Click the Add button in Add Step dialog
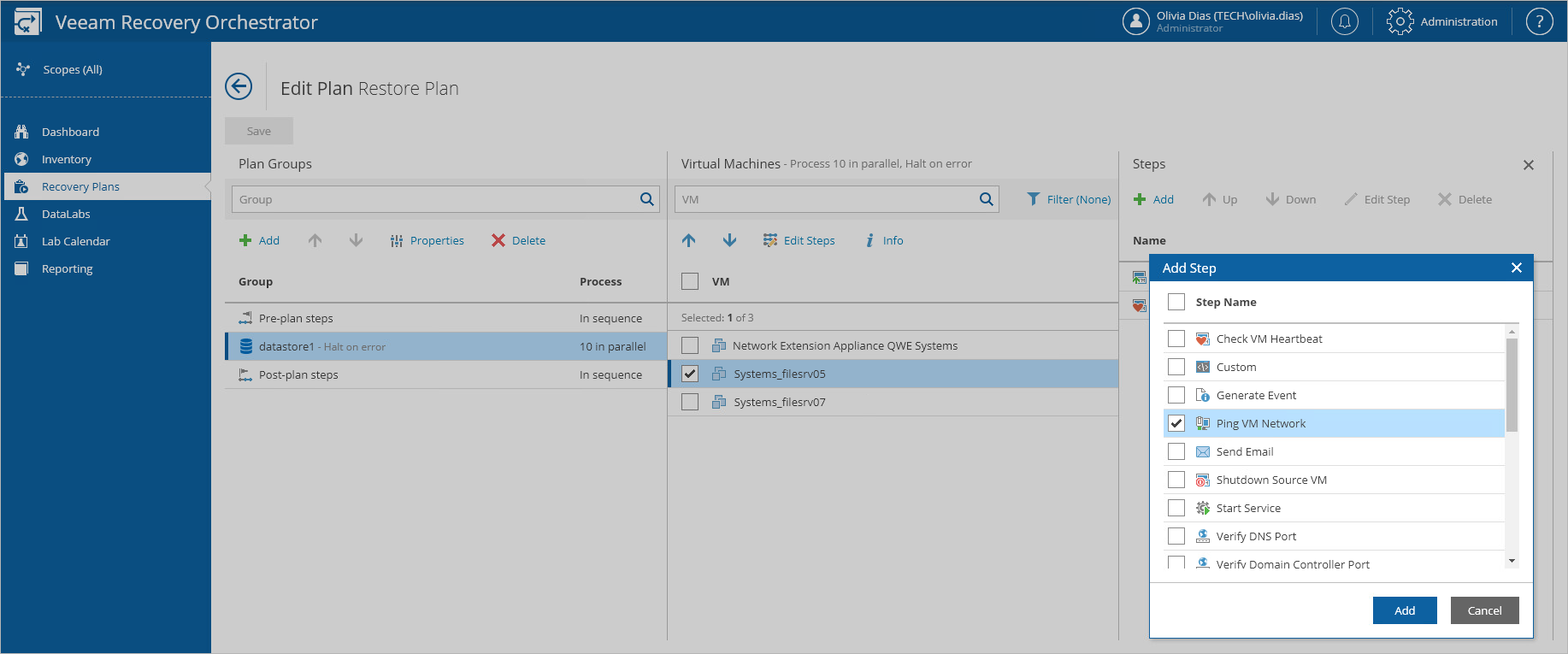 [1405, 610]
